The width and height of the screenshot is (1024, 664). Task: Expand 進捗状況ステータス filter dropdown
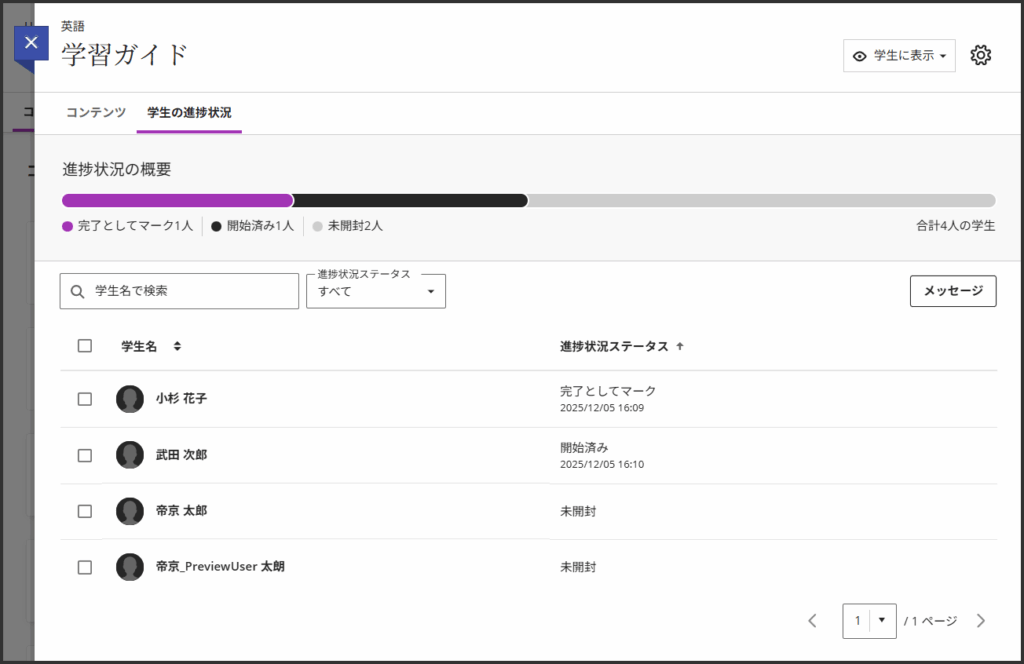point(376,291)
